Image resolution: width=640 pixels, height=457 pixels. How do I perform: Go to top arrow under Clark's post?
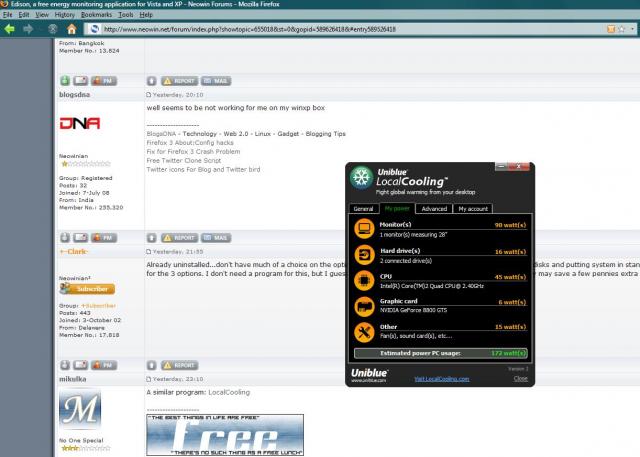coord(151,365)
